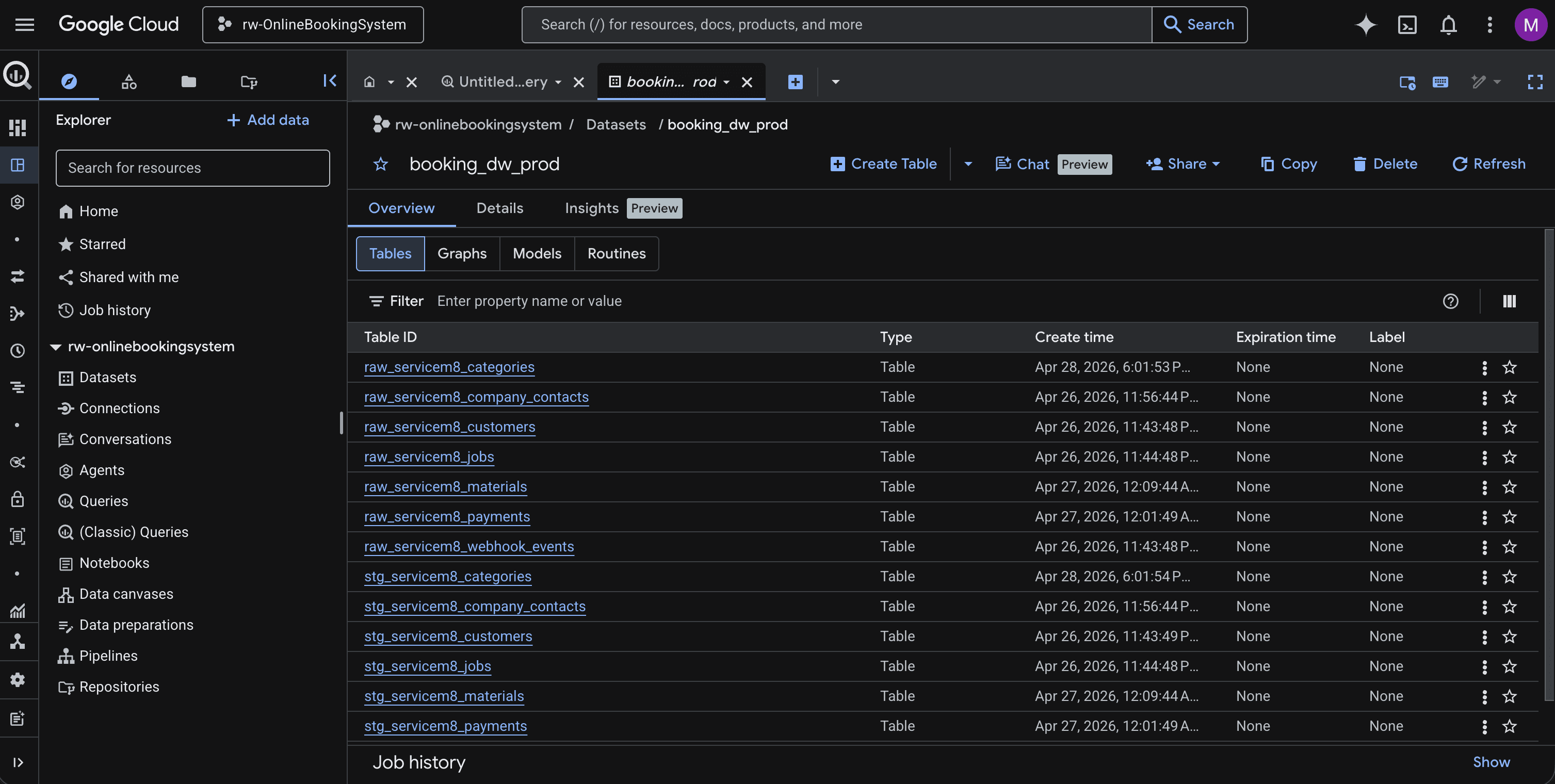Open actions menu for stg_servicem8_customers row
Image resolution: width=1555 pixels, height=784 pixels.
1484,636
